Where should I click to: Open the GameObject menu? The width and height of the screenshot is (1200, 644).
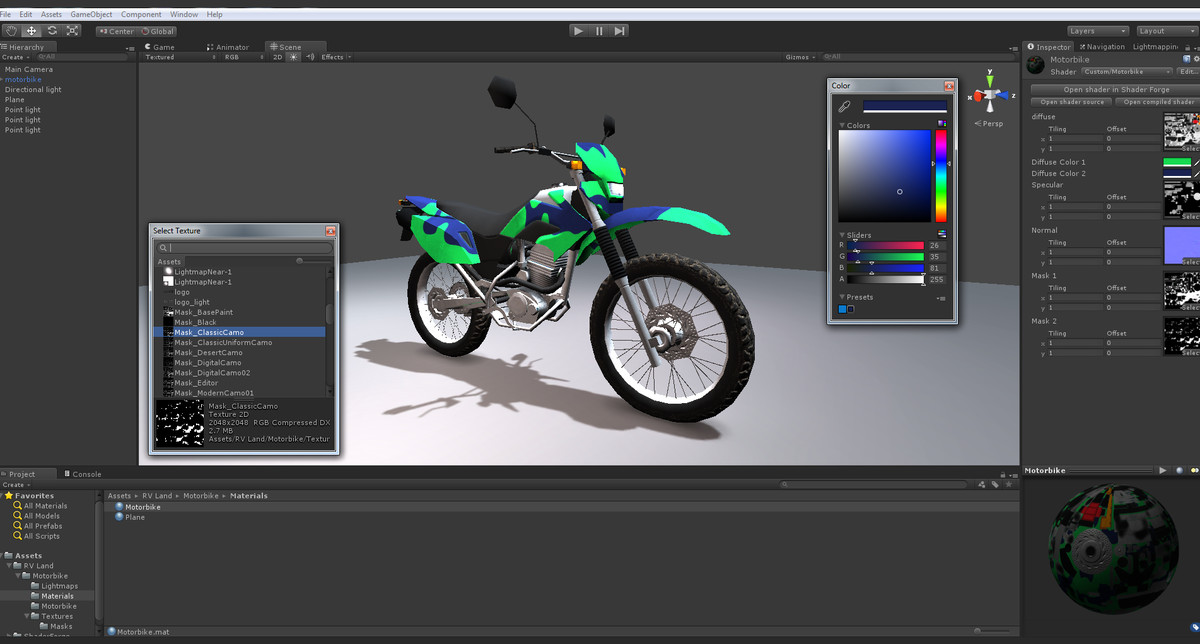point(90,14)
